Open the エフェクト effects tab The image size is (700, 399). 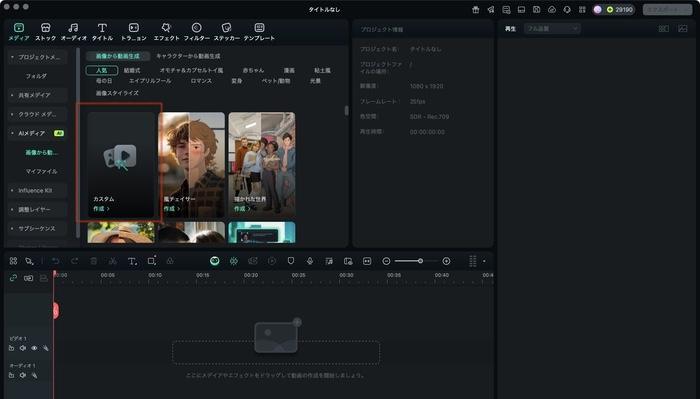[x=166, y=32]
